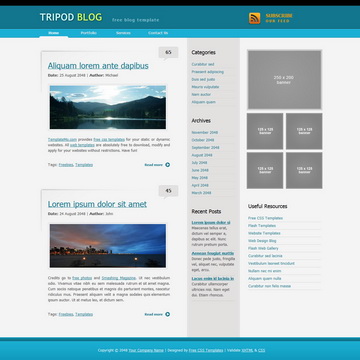Open the Portfolio menu item
The height and width of the screenshot is (360, 360).
point(89,33)
